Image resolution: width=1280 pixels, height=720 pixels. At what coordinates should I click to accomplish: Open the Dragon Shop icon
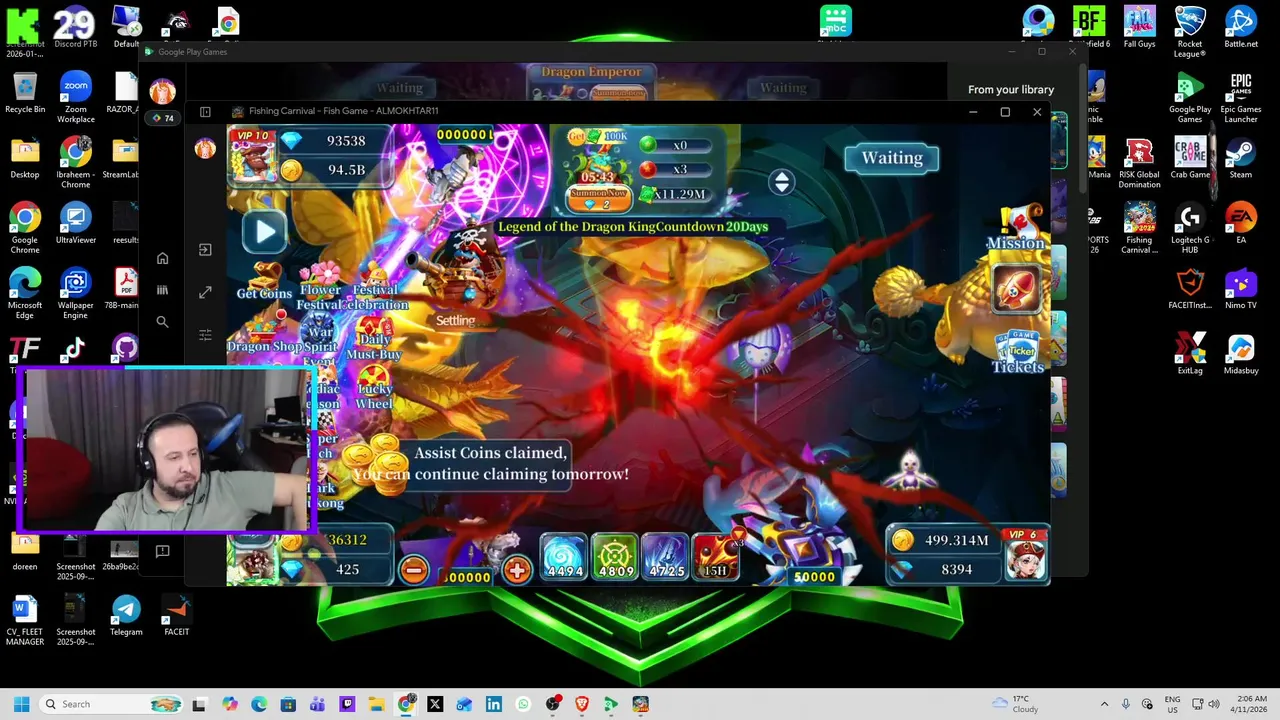[264, 333]
